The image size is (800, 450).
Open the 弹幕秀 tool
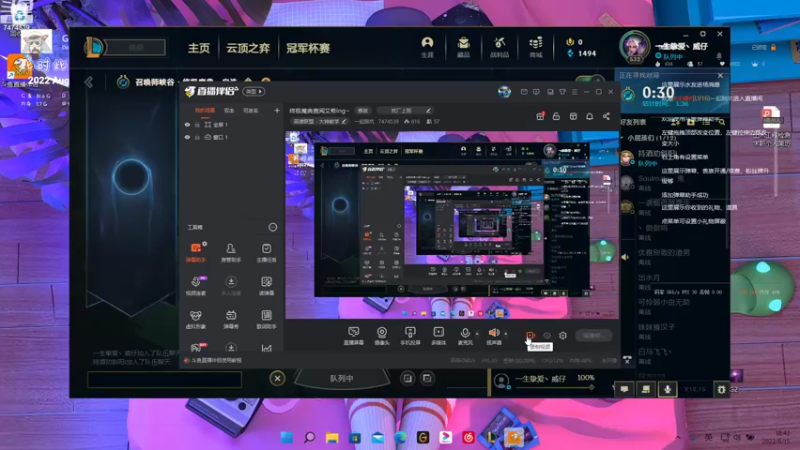click(x=231, y=319)
